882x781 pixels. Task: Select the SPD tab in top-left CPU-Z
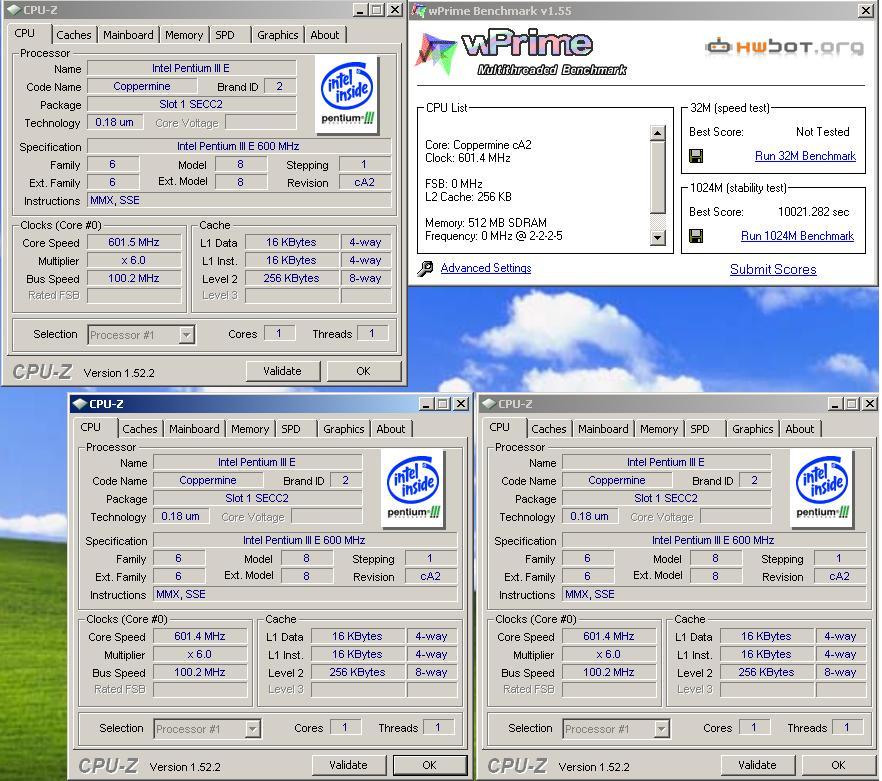[225, 35]
